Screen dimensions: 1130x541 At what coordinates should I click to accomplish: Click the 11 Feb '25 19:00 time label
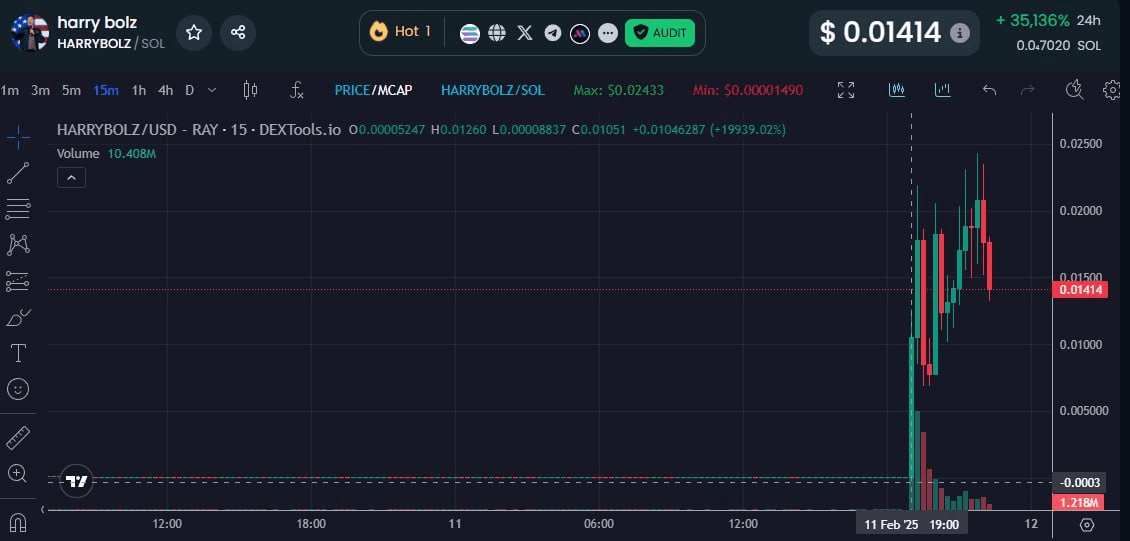point(912,524)
